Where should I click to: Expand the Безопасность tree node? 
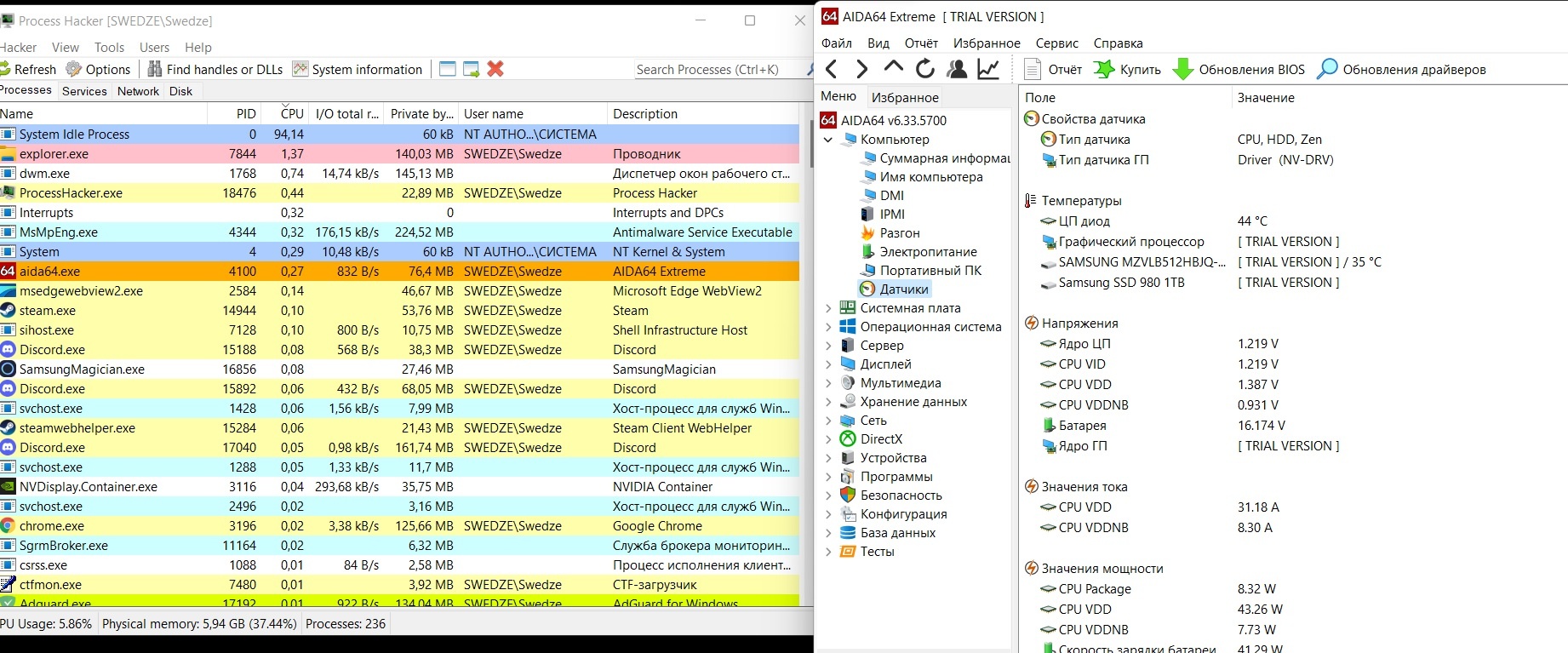(x=828, y=495)
